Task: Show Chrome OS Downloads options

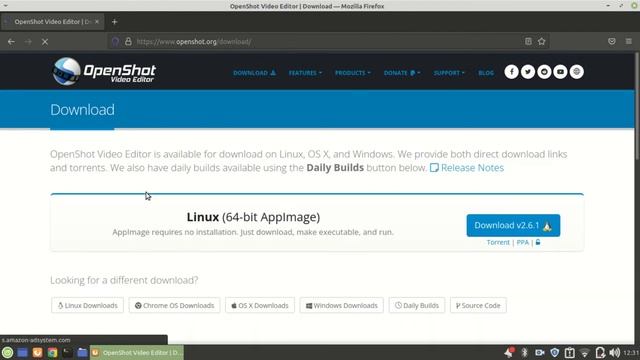Action: point(174,305)
